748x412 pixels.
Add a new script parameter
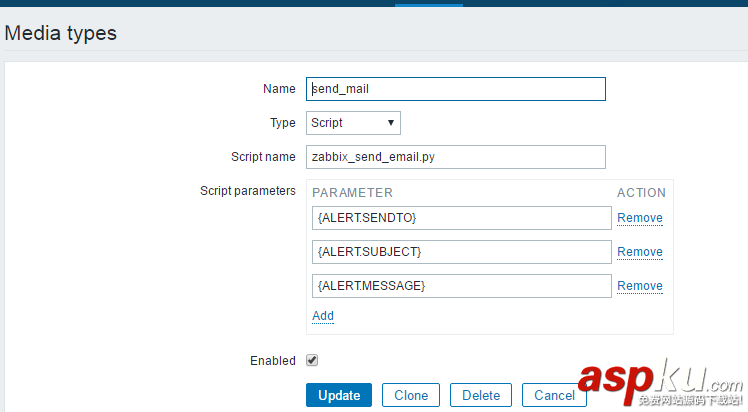point(323,316)
